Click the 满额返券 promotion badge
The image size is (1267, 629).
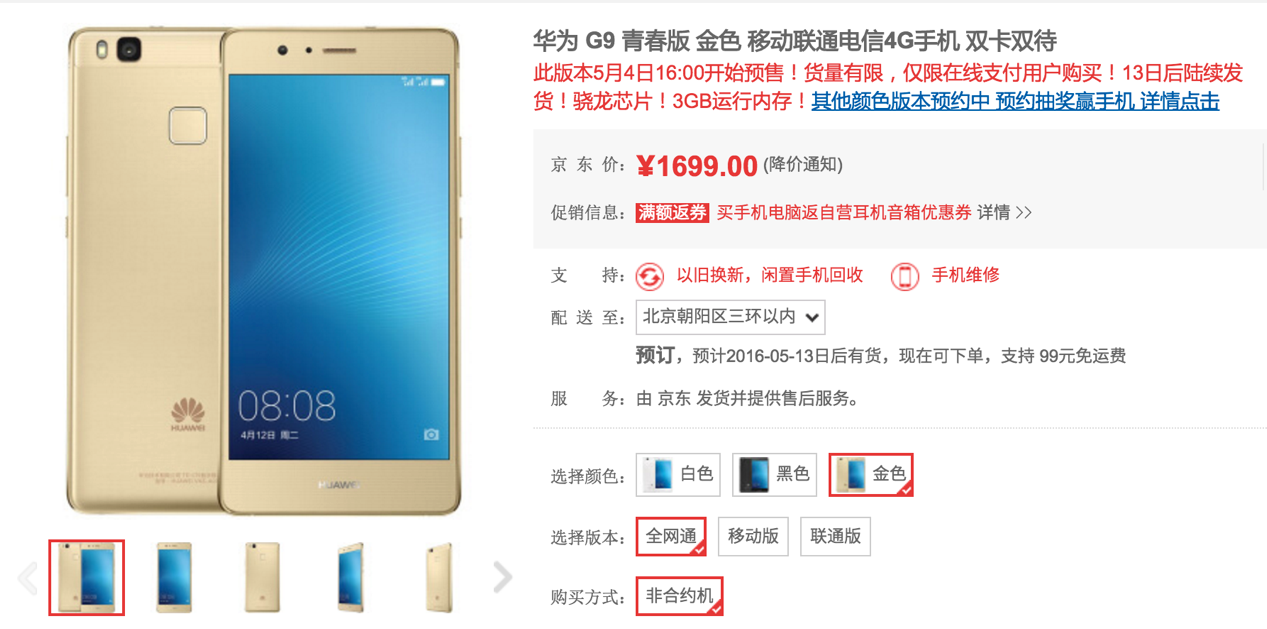tap(672, 212)
